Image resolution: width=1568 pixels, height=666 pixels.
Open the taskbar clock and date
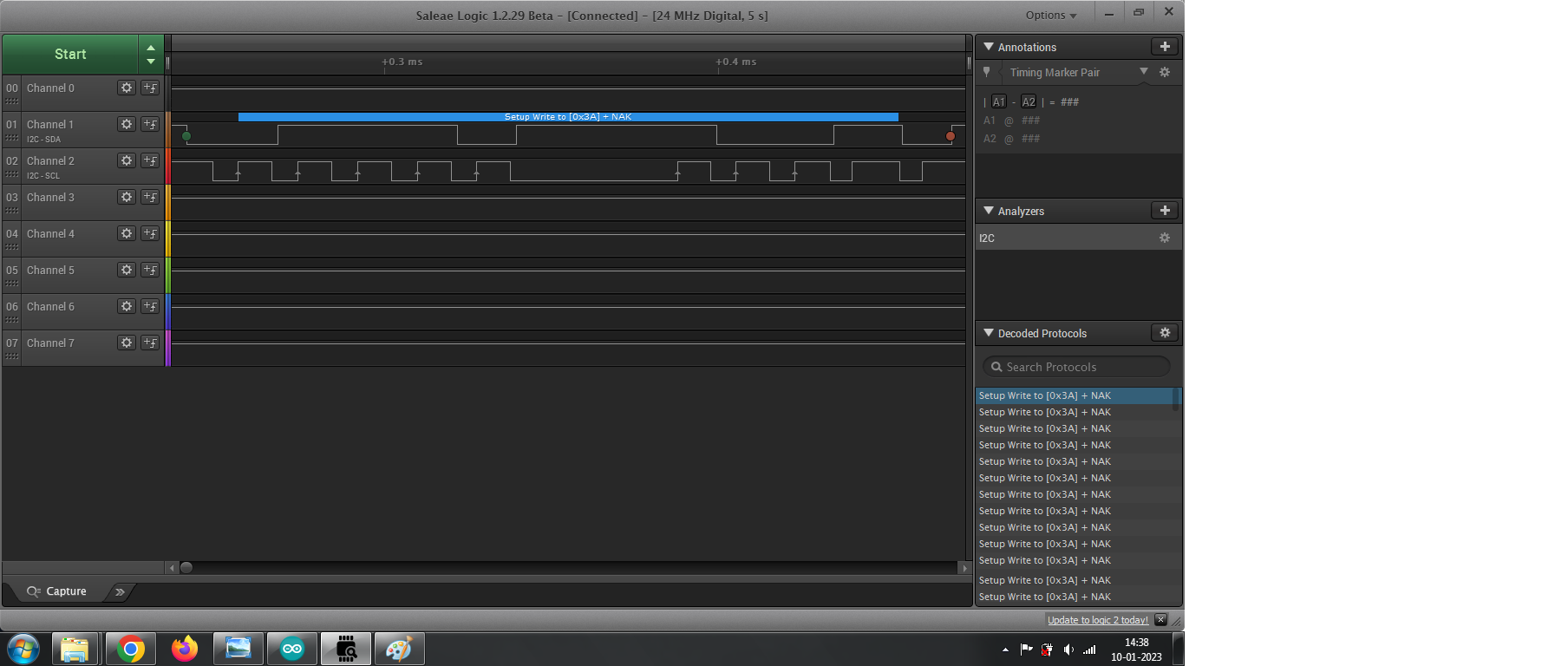[x=1136, y=650]
